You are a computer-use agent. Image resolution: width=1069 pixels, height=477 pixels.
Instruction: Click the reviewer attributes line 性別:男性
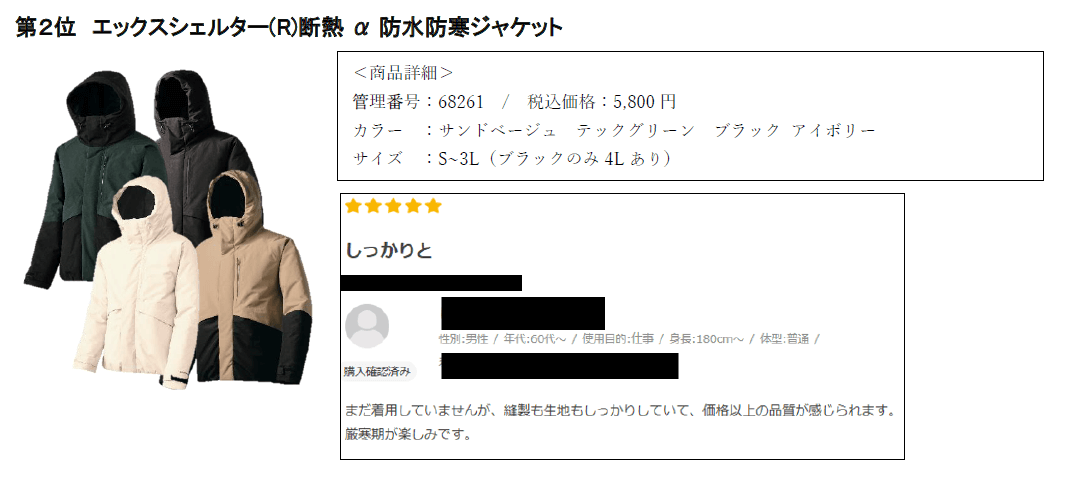tap(465, 339)
